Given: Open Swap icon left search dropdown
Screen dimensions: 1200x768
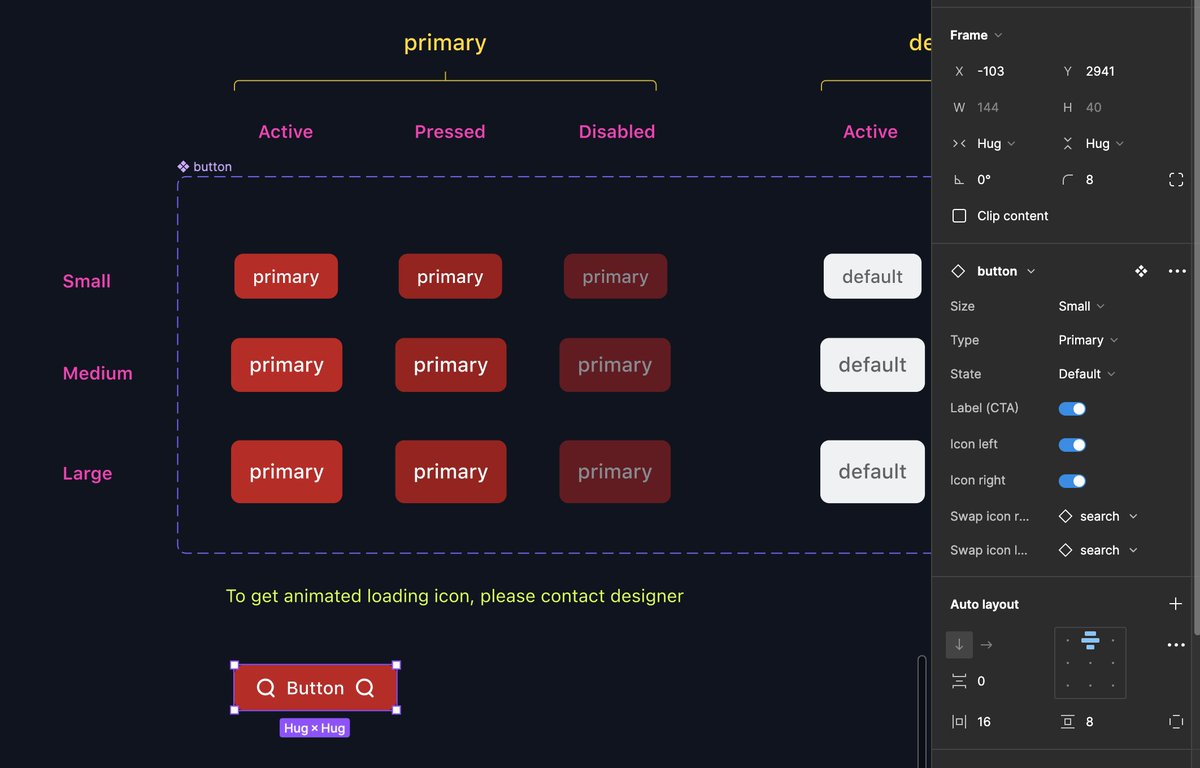Looking at the screenshot, I should [x=1098, y=551].
